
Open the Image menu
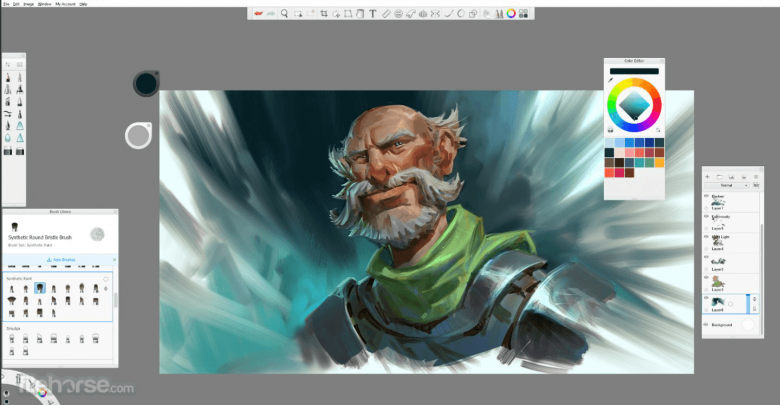[29, 4]
